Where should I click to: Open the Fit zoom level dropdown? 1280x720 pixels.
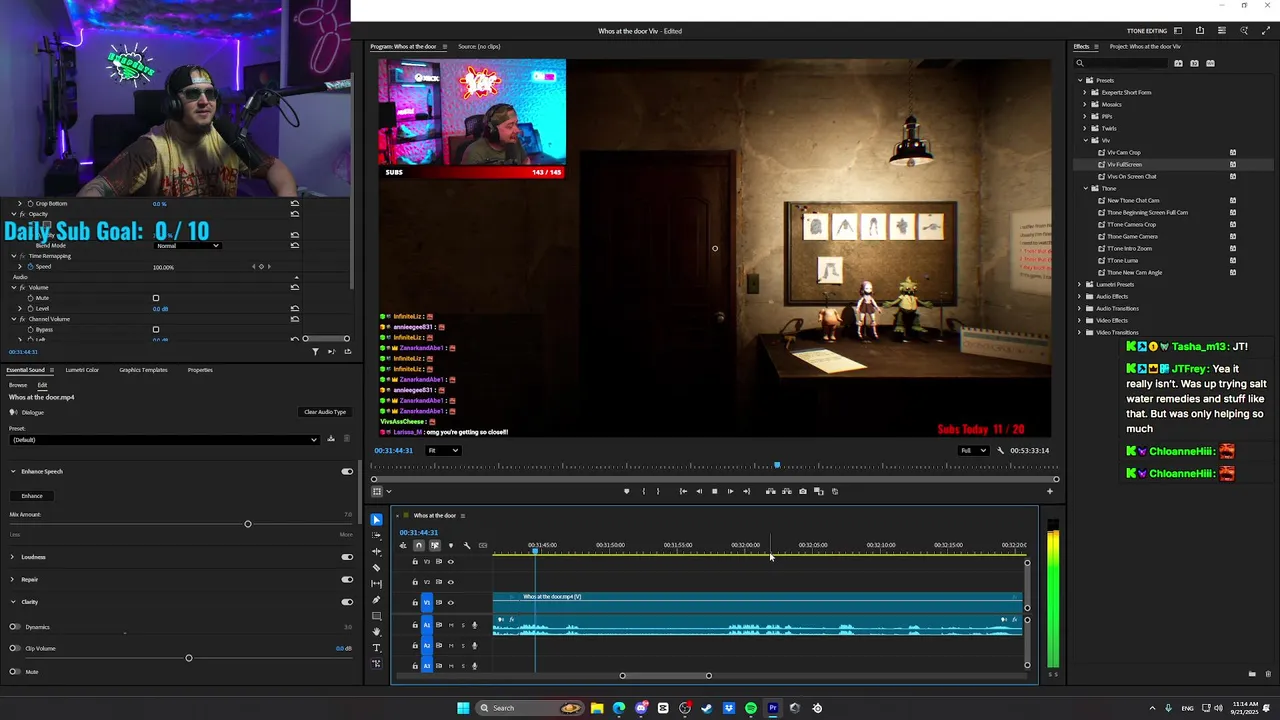(x=443, y=450)
